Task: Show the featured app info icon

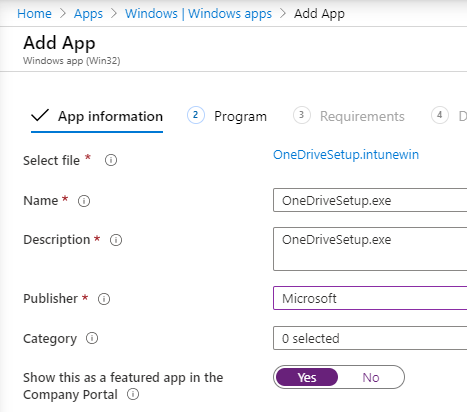Action: click(133, 394)
